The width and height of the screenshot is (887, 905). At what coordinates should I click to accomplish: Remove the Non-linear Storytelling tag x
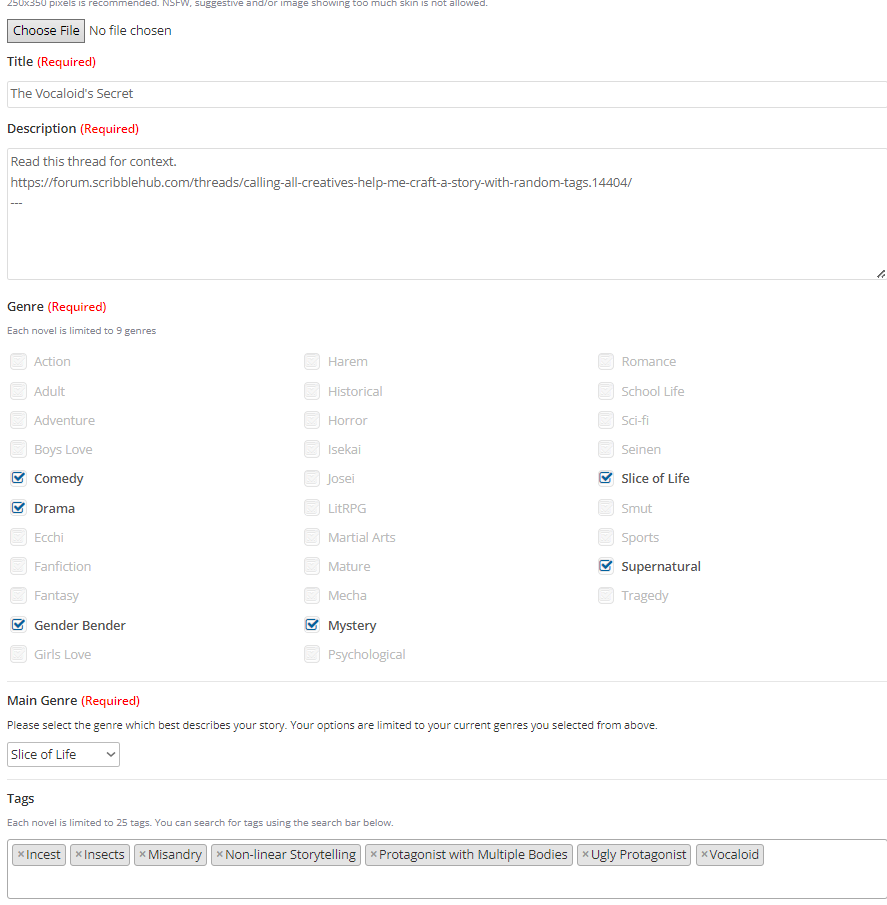coord(220,855)
